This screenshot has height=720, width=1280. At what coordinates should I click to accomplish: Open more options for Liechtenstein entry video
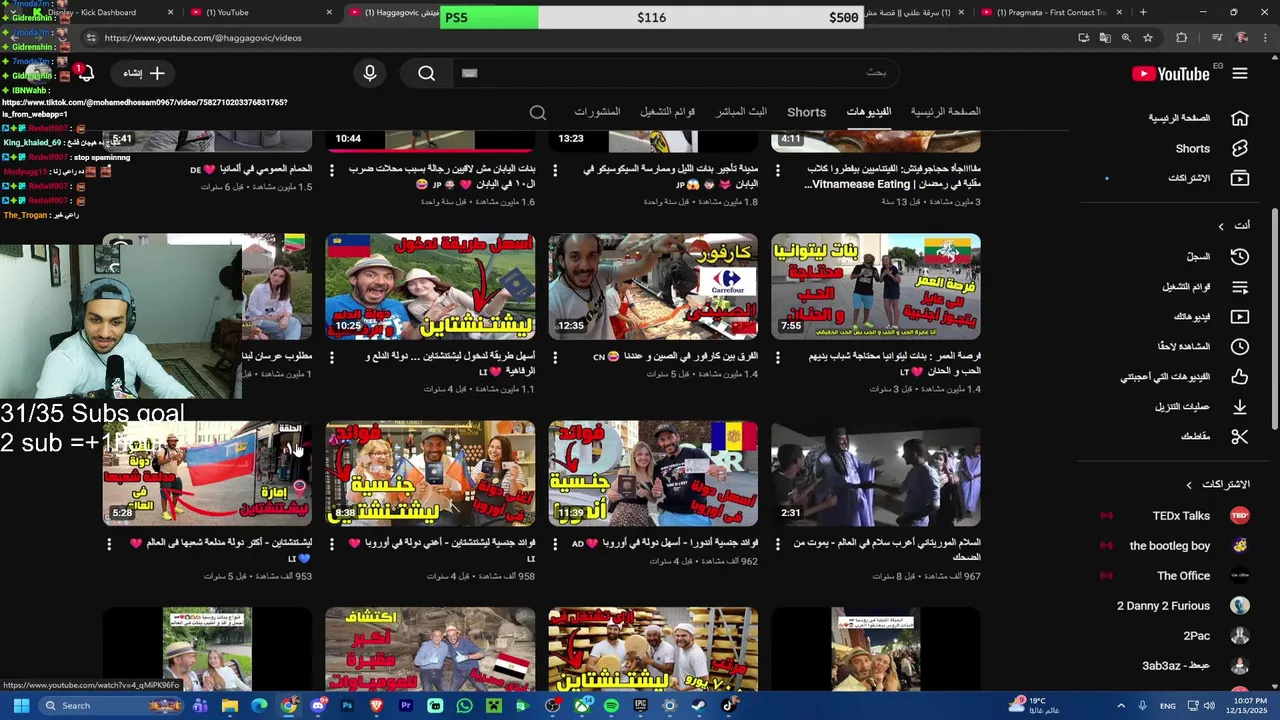[332, 357]
